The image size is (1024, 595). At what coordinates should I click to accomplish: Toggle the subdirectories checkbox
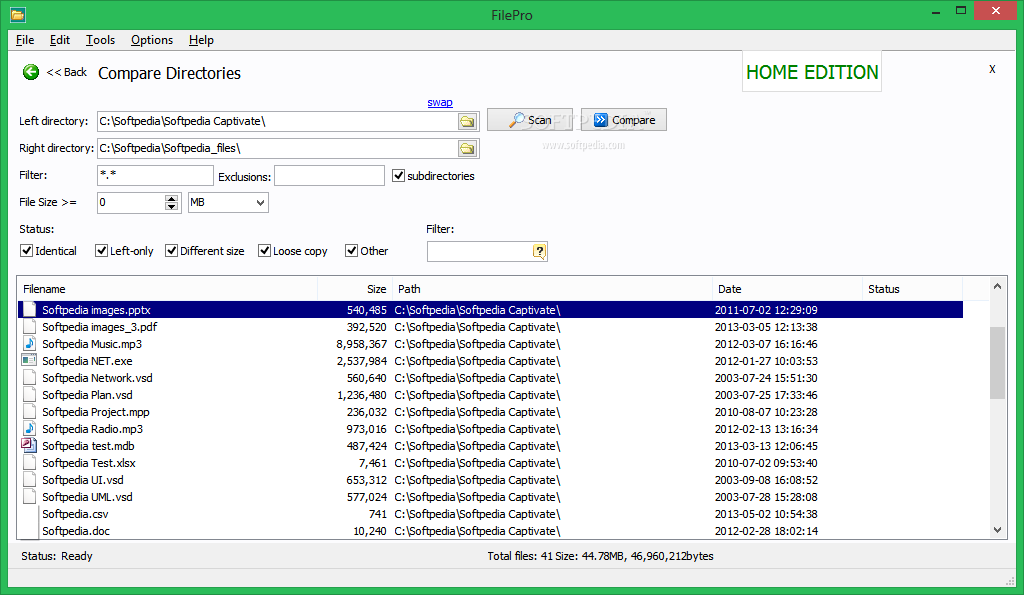coord(398,176)
